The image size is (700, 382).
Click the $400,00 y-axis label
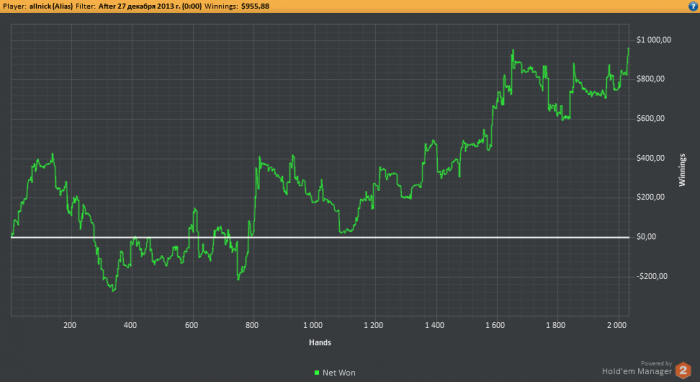pyautogui.click(x=650, y=158)
